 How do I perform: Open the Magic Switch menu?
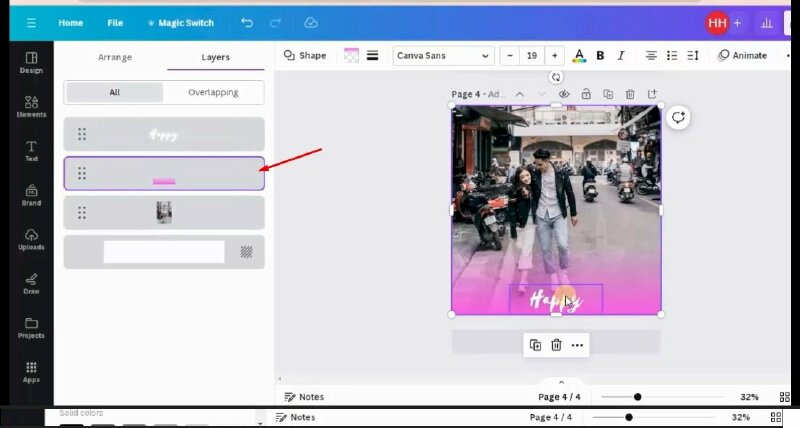180,22
